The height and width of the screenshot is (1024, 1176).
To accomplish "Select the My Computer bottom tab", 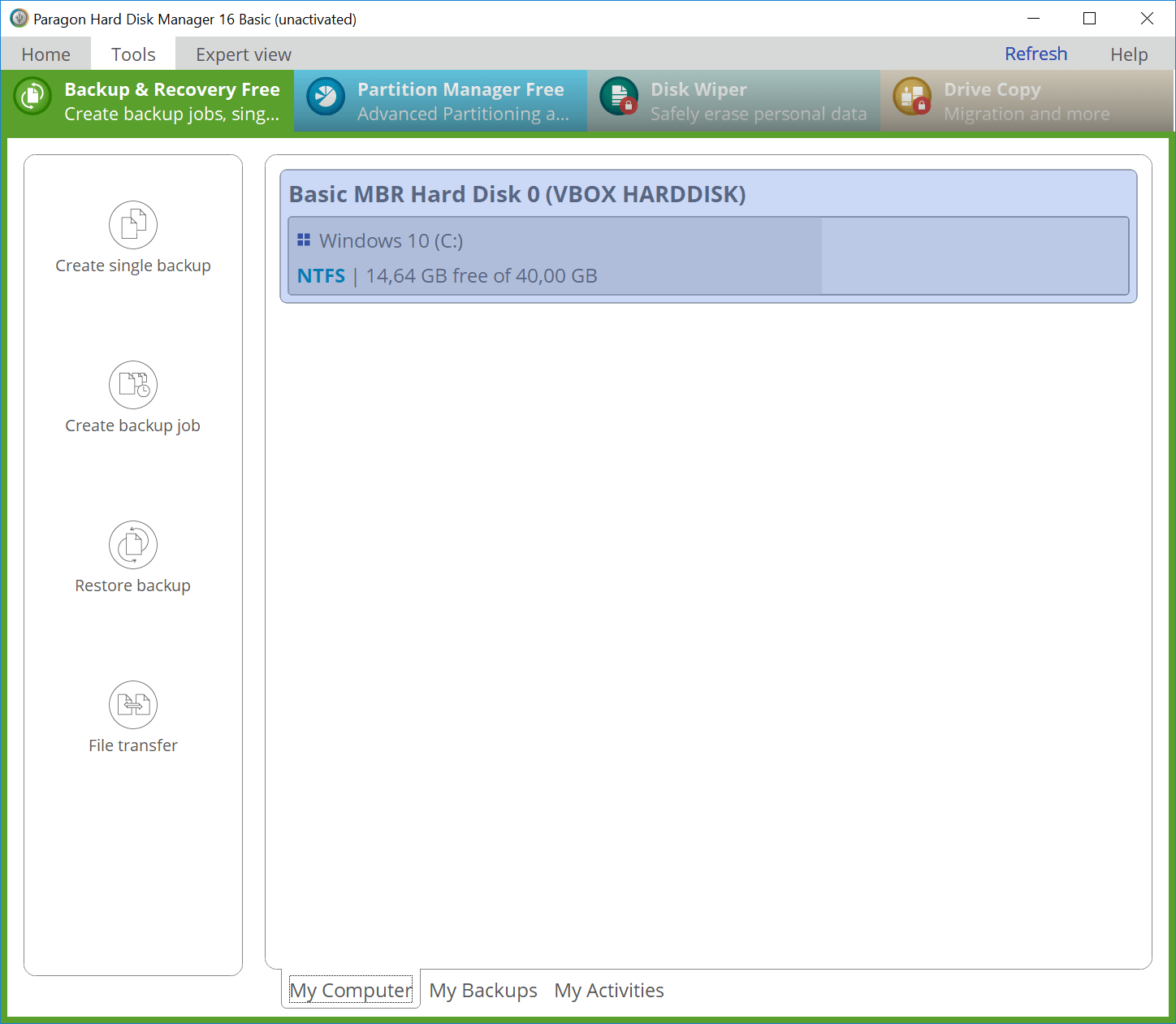I will pos(351,990).
